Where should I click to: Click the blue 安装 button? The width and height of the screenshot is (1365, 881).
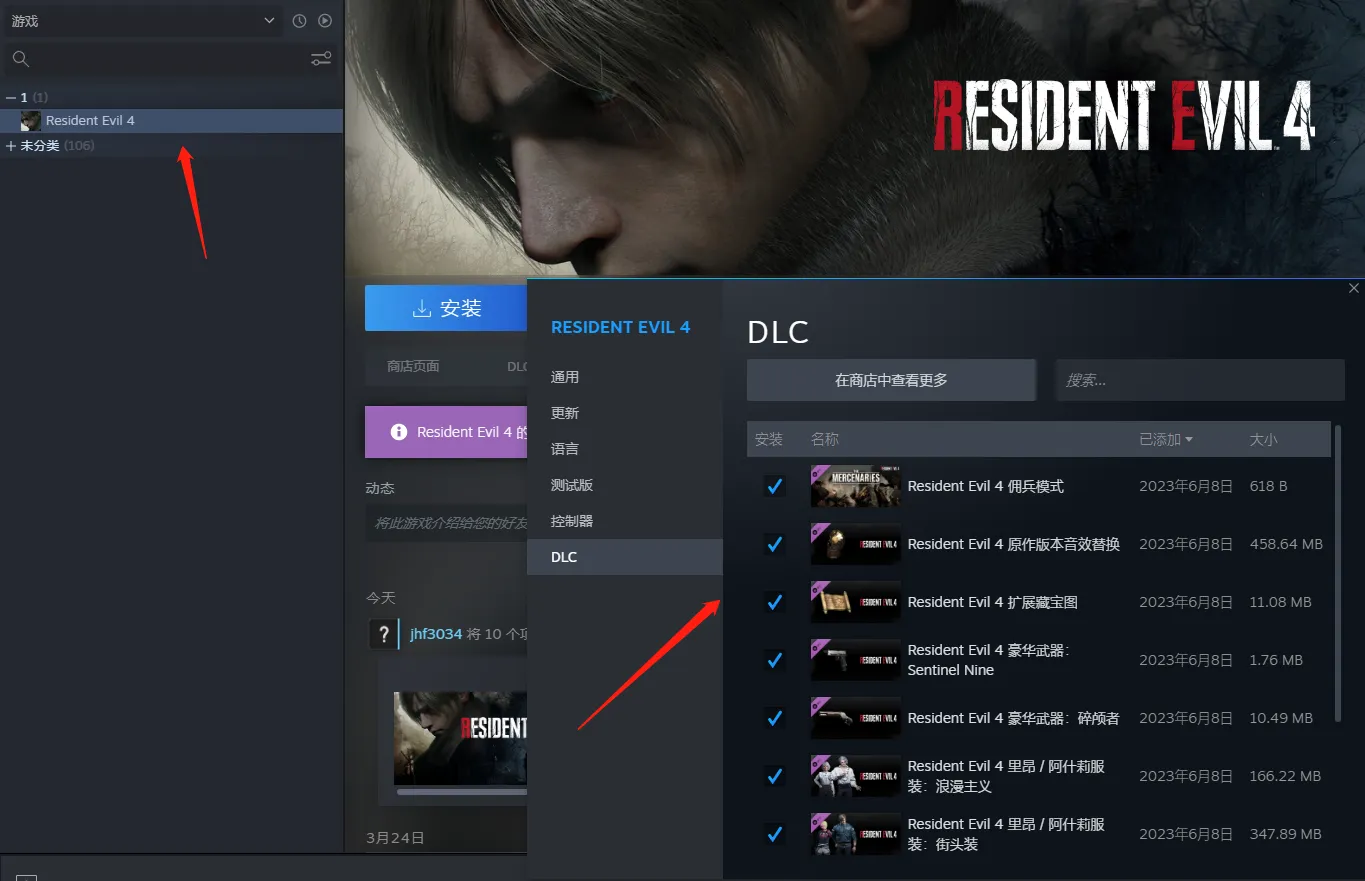pyautogui.click(x=446, y=308)
